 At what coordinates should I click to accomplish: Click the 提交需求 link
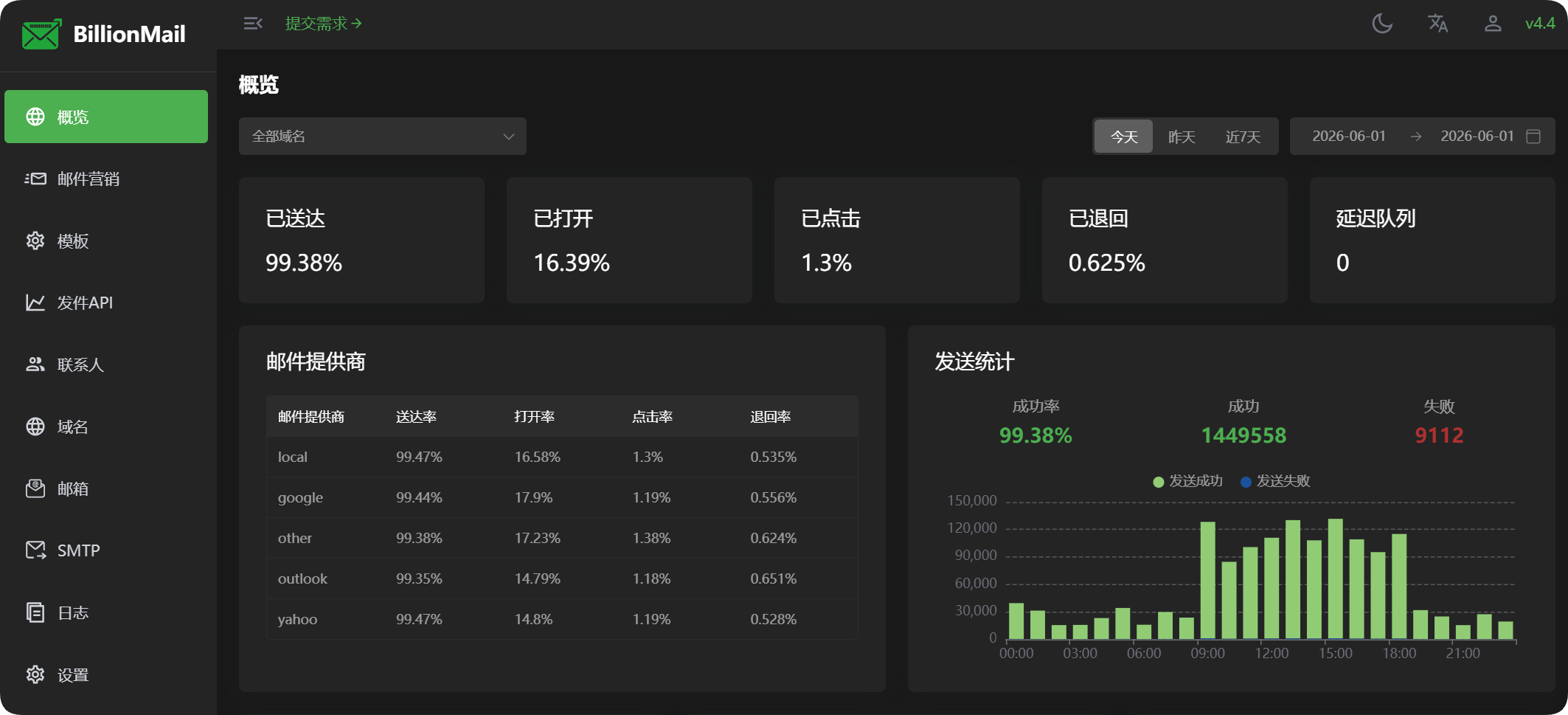point(324,24)
